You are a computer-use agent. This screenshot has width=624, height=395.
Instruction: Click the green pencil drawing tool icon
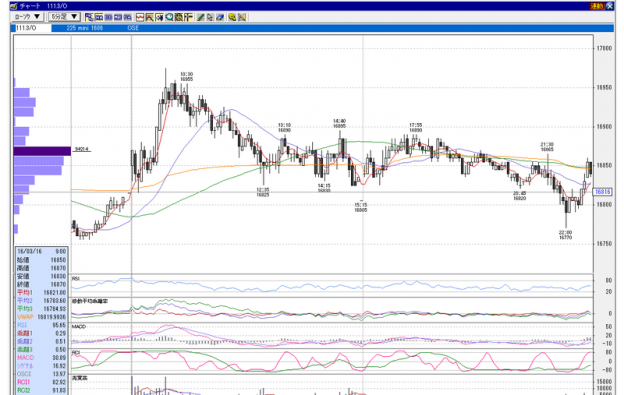(200, 17)
